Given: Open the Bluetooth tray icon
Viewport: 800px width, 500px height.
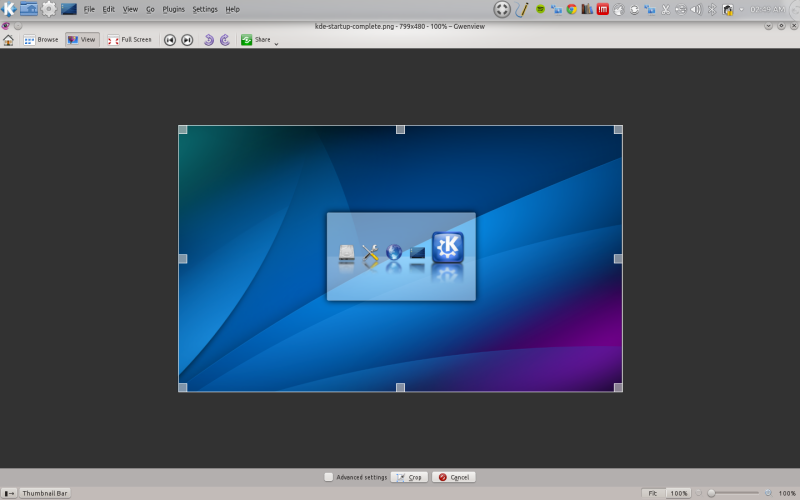Looking at the screenshot, I should click(x=712, y=9).
